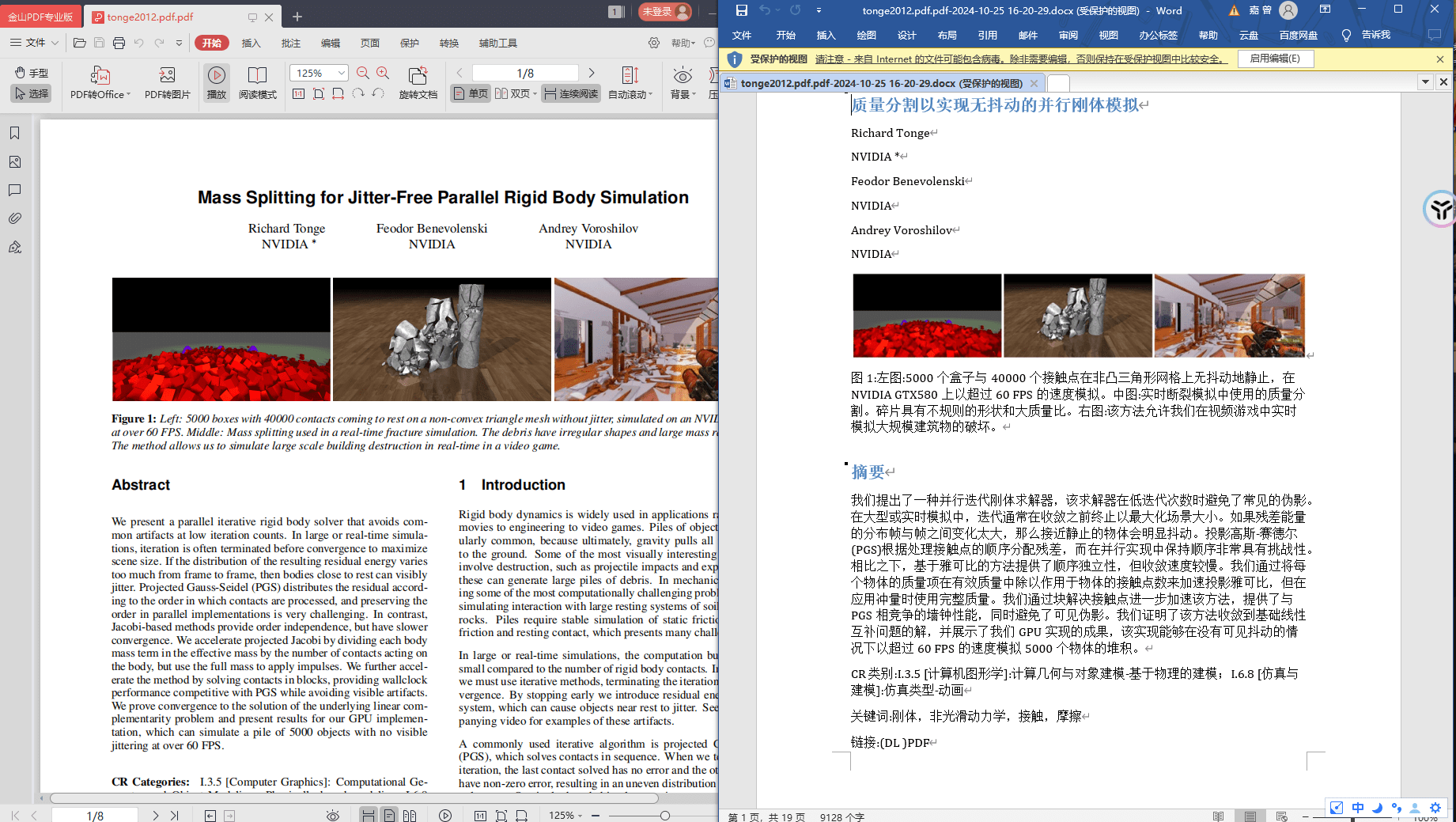Viewport: 1456px width, 822px height.
Task: Select the bookmark icon in left sidebar
Action: [14, 133]
